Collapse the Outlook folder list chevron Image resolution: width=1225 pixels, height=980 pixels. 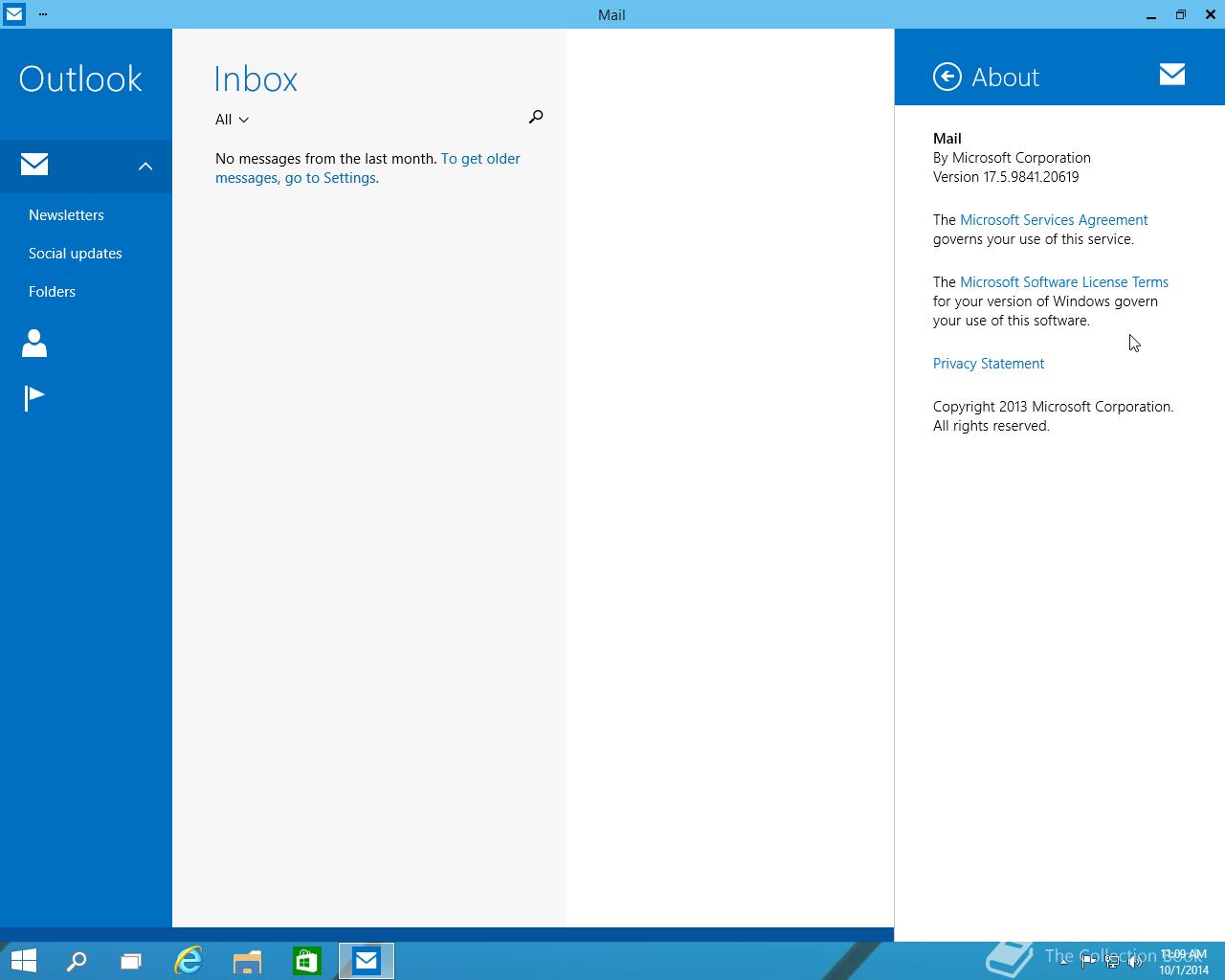click(145, 167)
